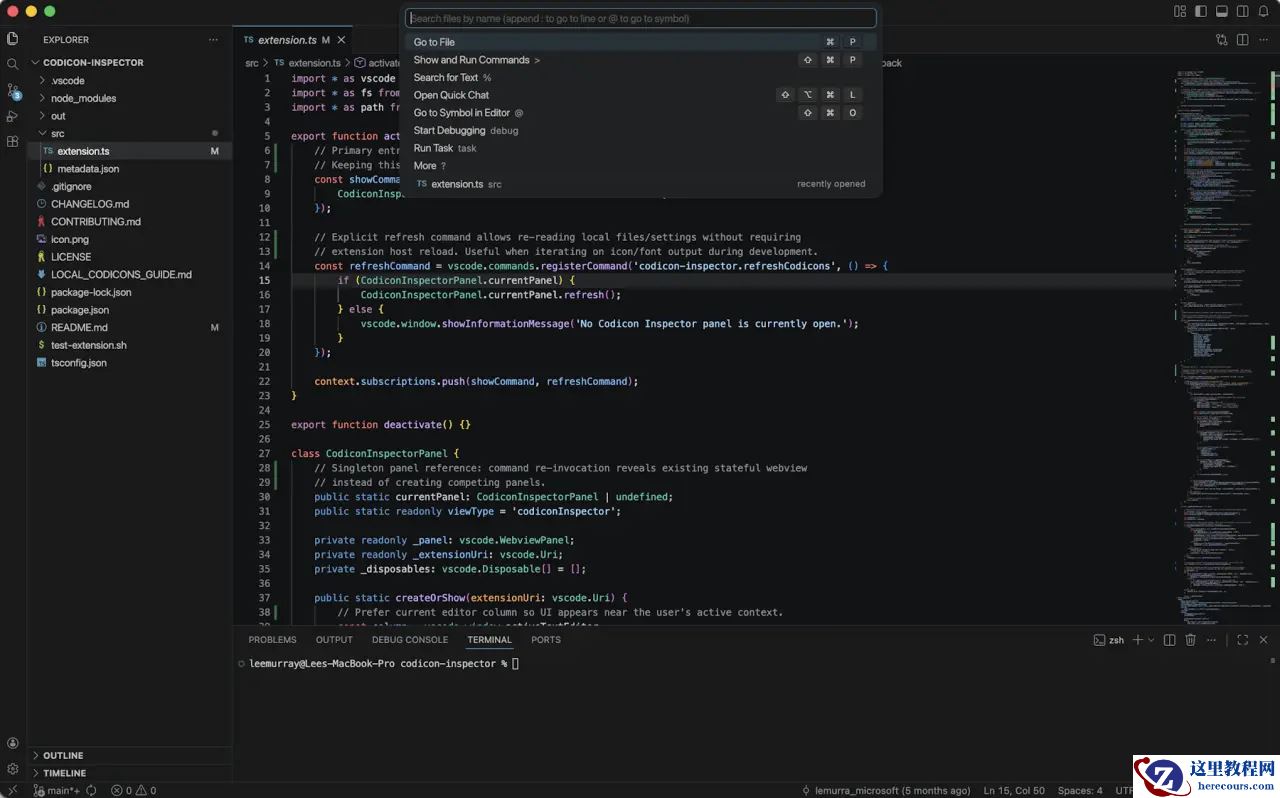This screenshot has height=798, width=1280.
Task: Switch to the OUTPUT panel tab
Action: (x=334, y=640)
